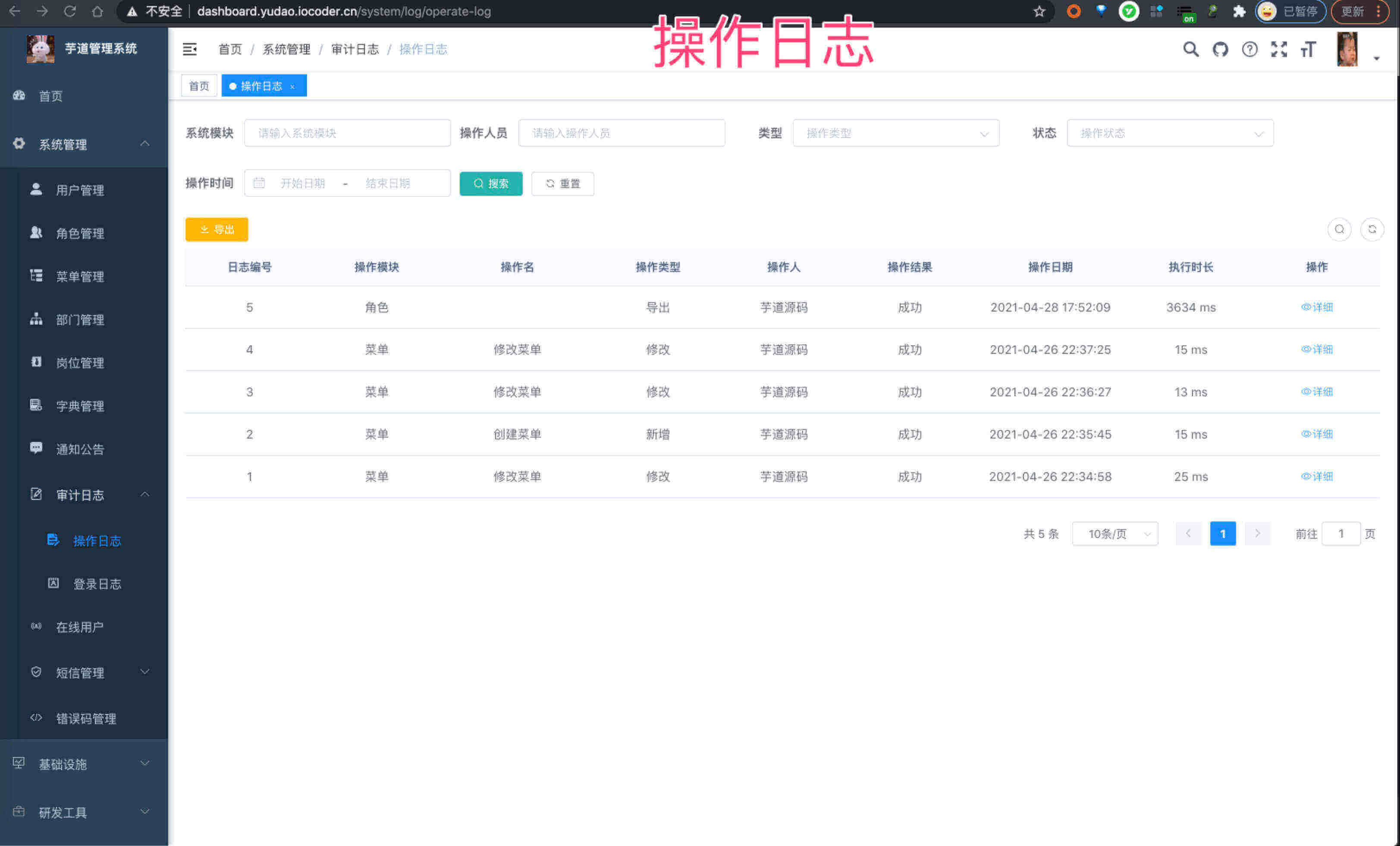The height and width of the screenshot is (846, 1400).
Task: Click the 搜索 search button
Action: click(x=491, y=183)
